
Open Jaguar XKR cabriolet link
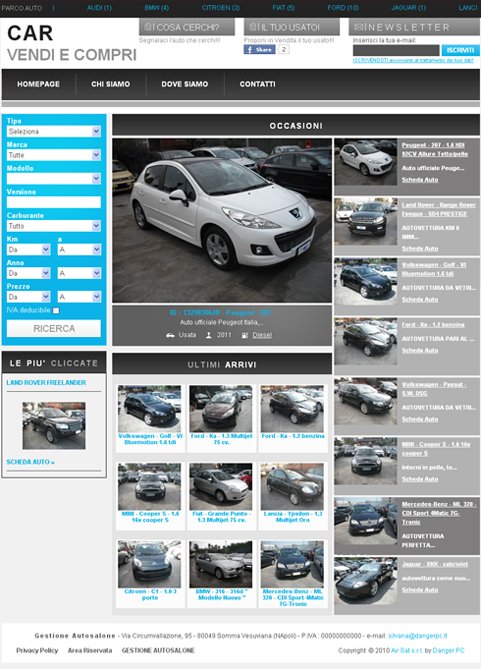(435, 564)
